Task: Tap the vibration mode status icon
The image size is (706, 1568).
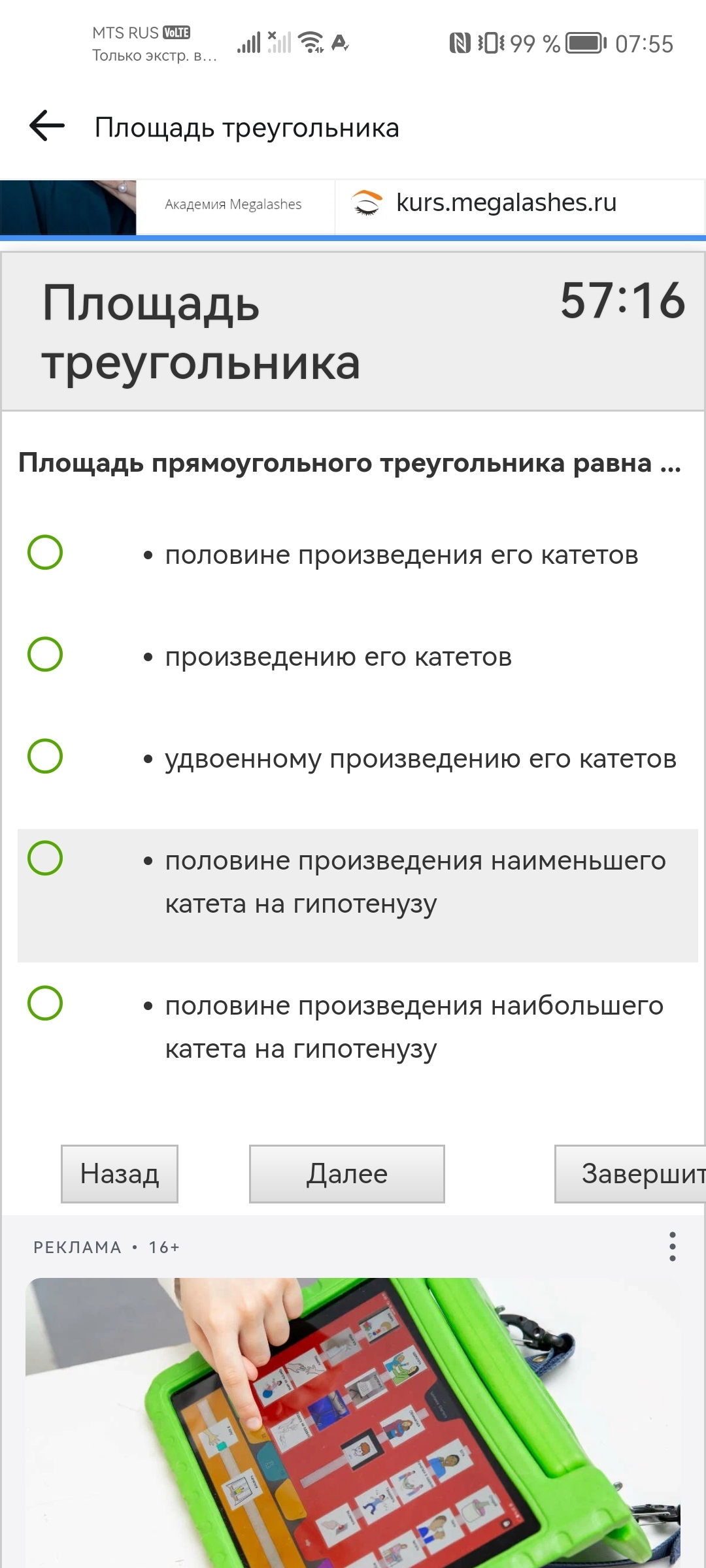Action: coord(491,43)
